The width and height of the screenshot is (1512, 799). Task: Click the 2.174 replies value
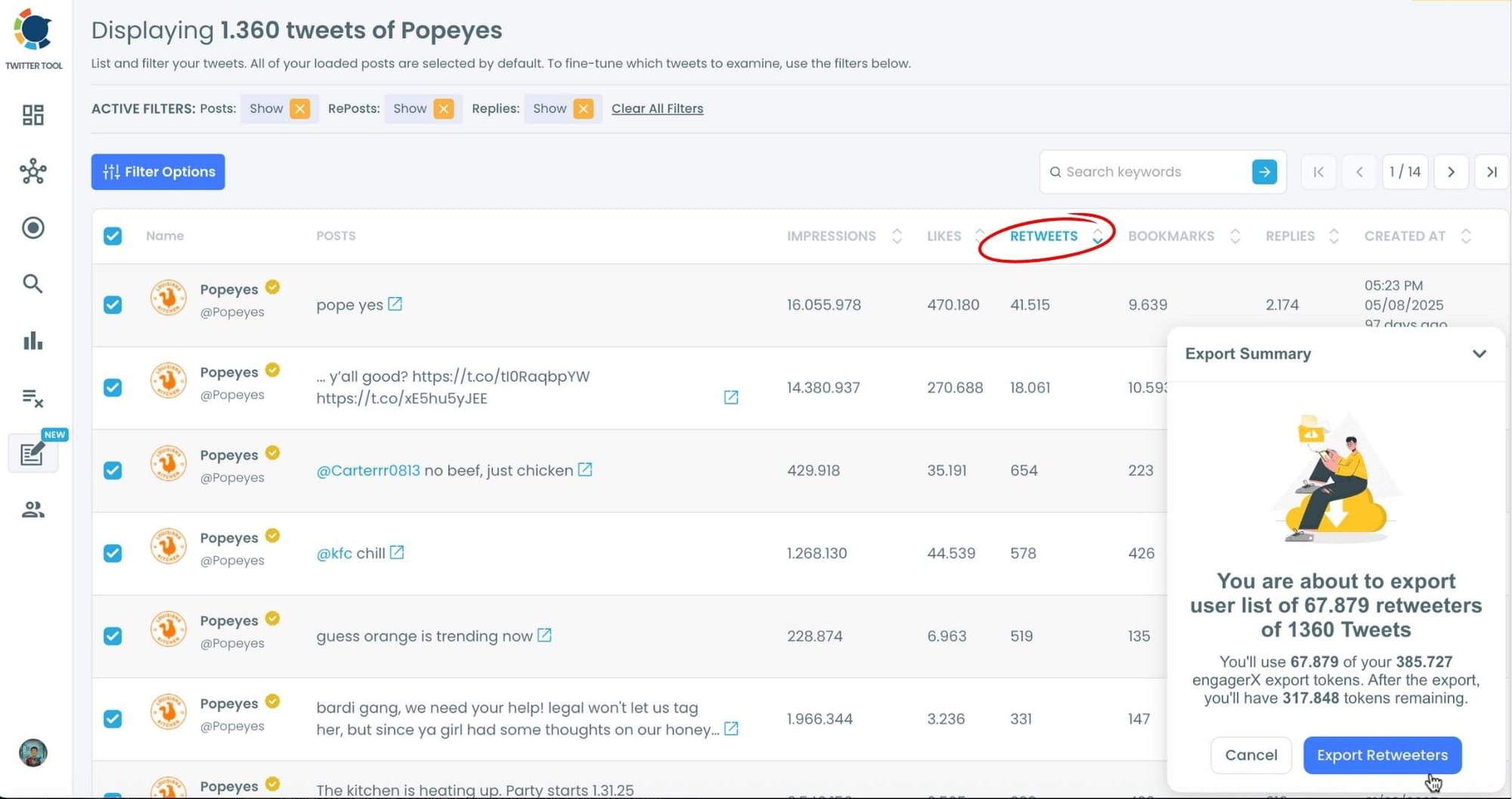pos(1282,305)
